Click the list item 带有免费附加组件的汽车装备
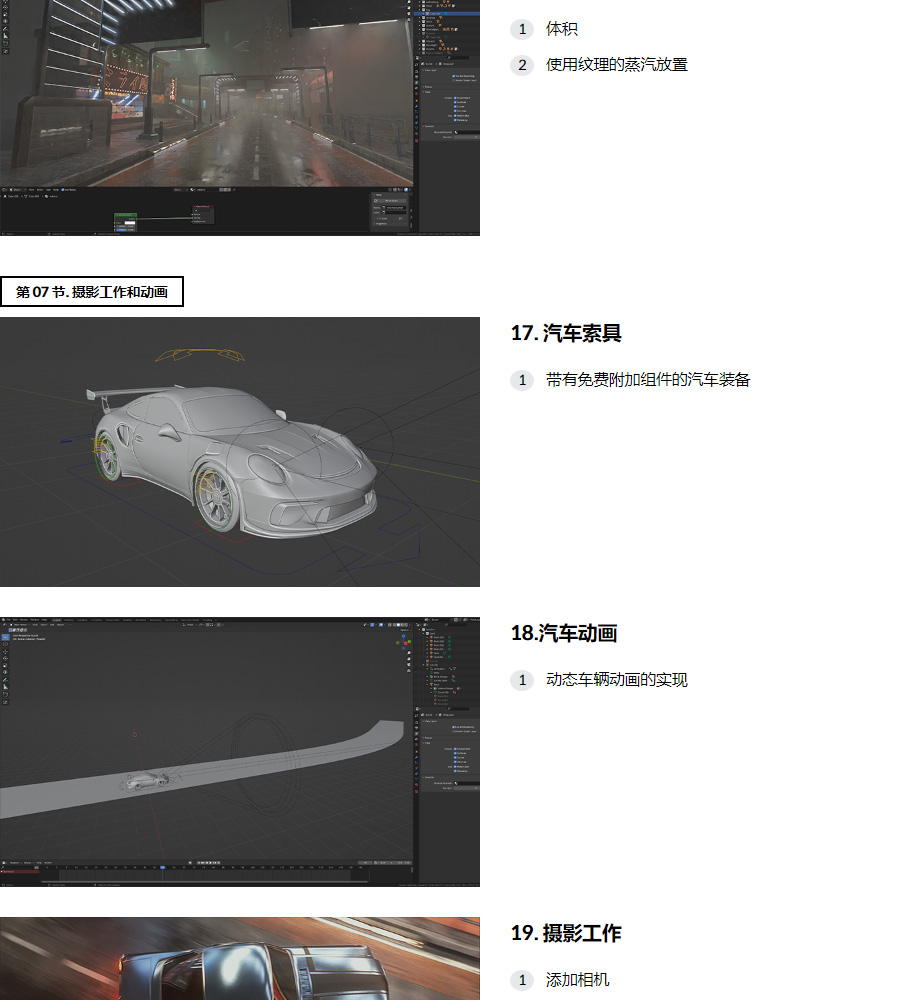 (648, 379)
